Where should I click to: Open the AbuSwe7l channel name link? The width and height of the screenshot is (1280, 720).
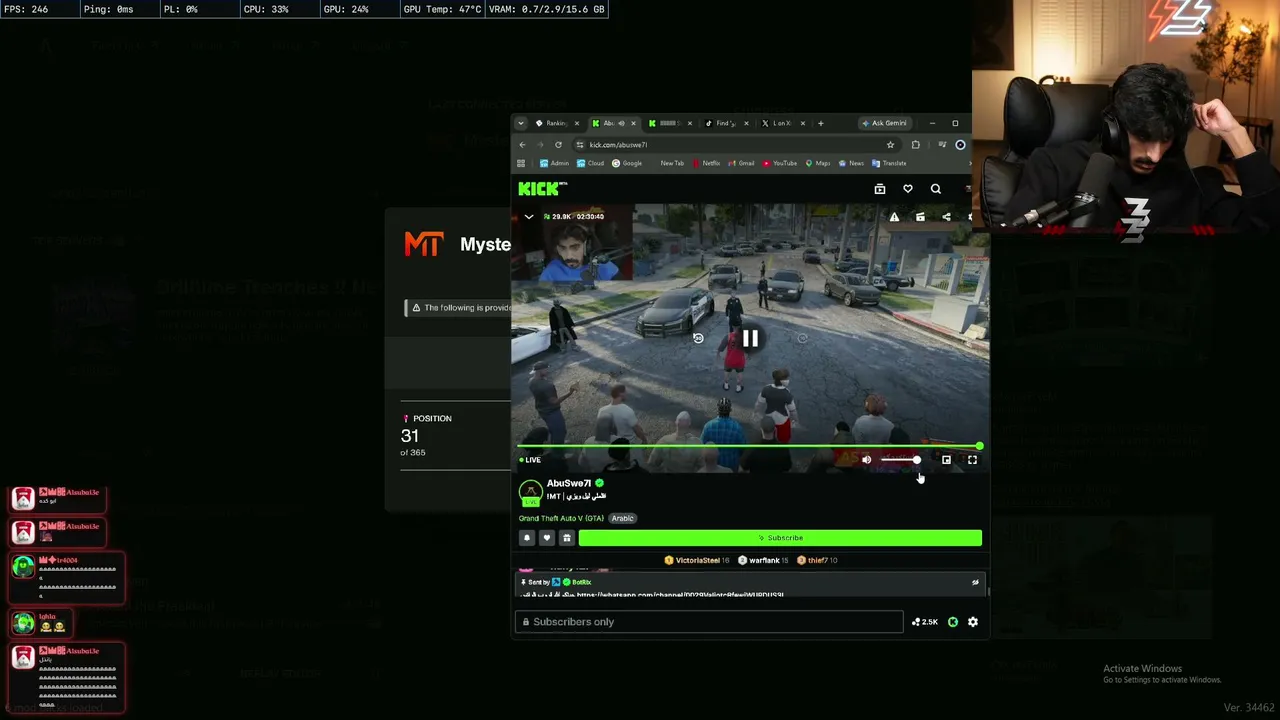click(x=569, y=484)
